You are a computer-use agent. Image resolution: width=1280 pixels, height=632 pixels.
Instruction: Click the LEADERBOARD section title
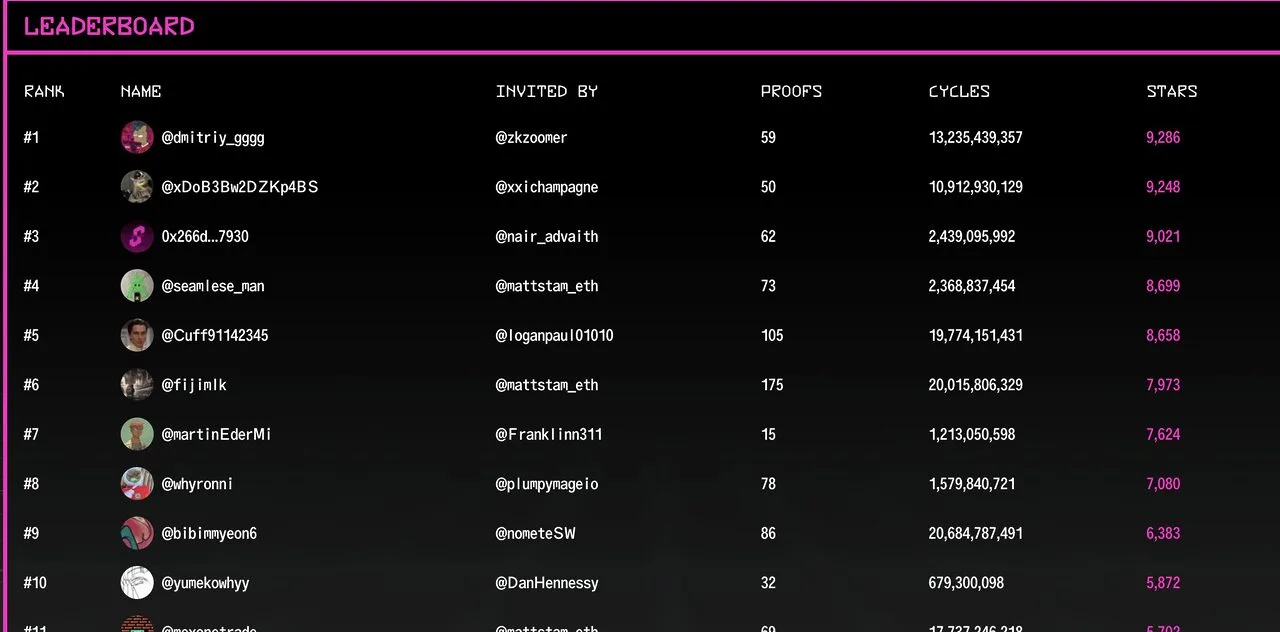click(x=109, y=27)
